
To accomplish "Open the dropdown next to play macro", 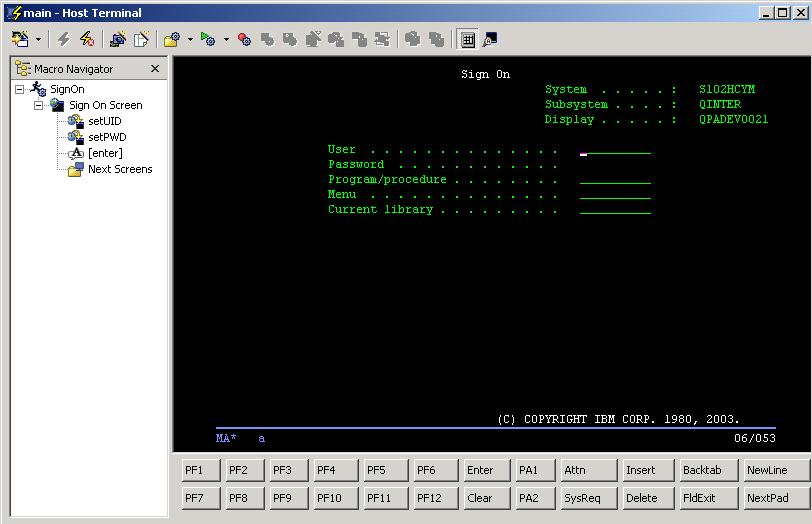I will pos(226,39).
